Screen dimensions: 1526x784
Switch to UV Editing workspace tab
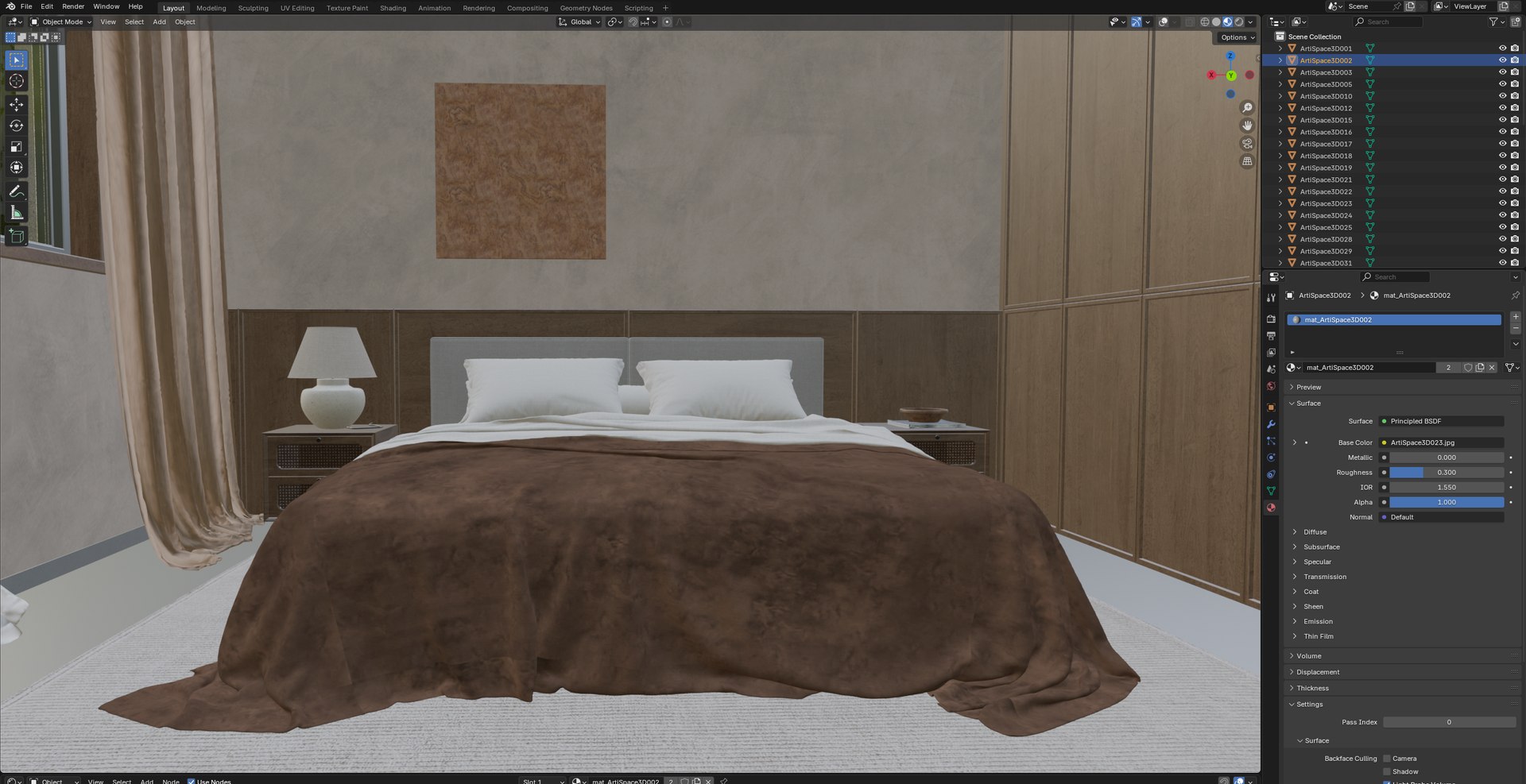pyautogui.click(x=297, y=8)
